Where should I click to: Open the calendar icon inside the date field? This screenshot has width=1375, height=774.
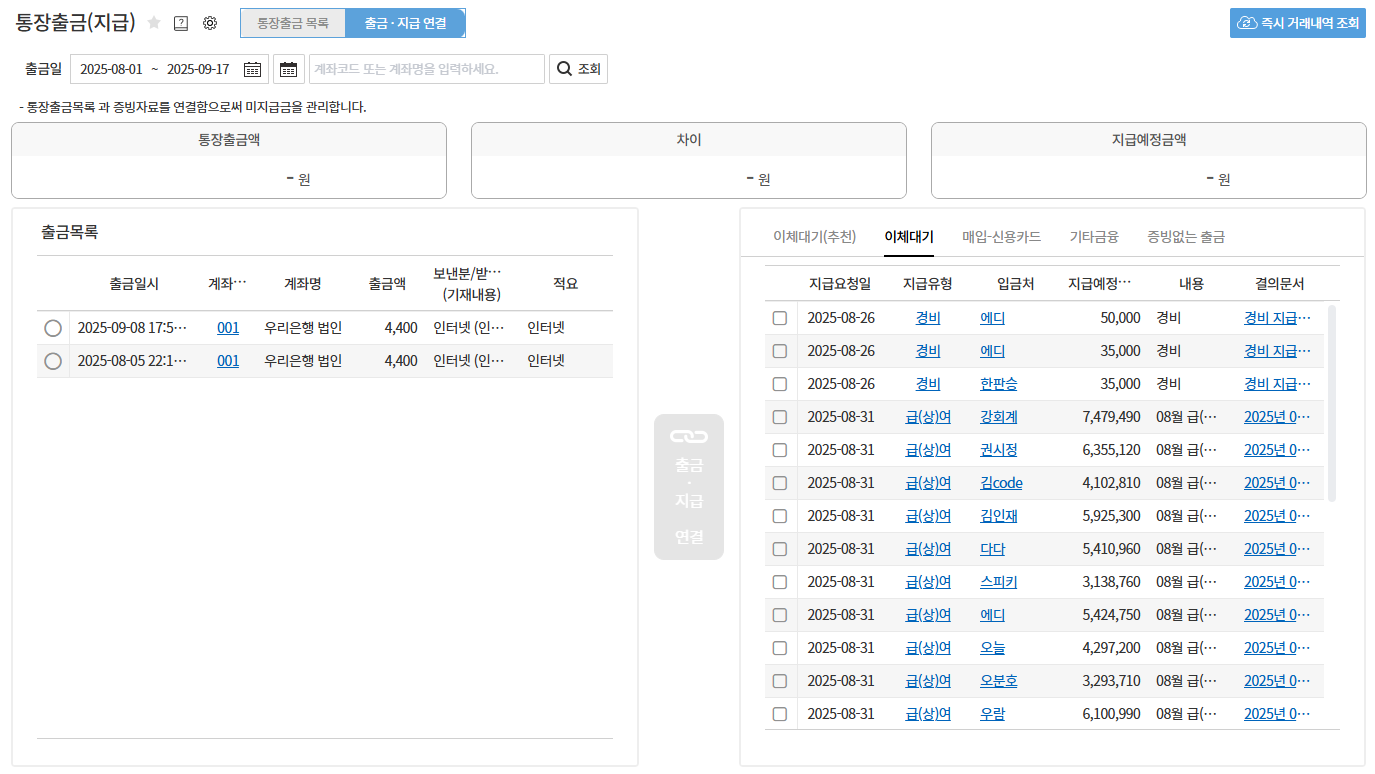[x=252, y=69]
